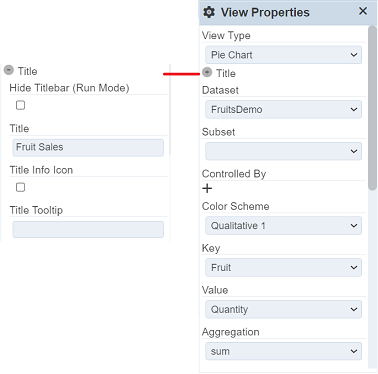Toggle the Title Info Icon checkbox
This screenshot has width=378, height=374.
[20, 187]
